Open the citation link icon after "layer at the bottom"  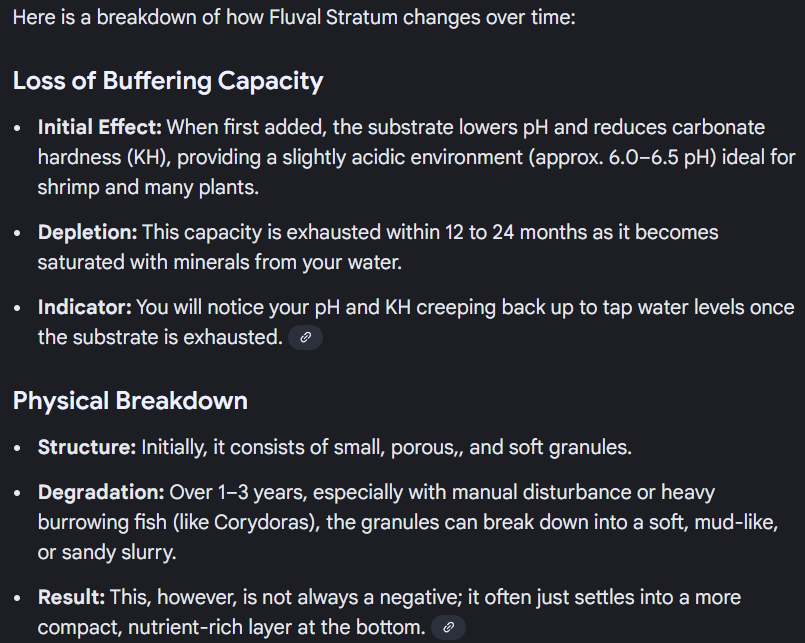coord(449,628)
